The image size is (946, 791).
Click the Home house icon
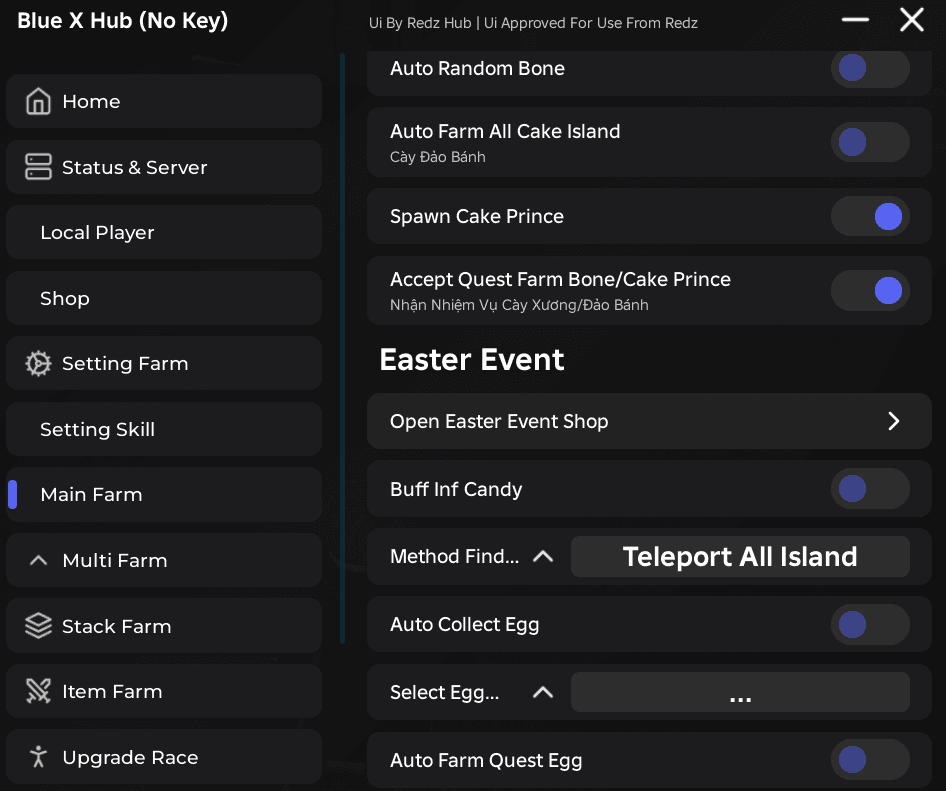(38, 102)
